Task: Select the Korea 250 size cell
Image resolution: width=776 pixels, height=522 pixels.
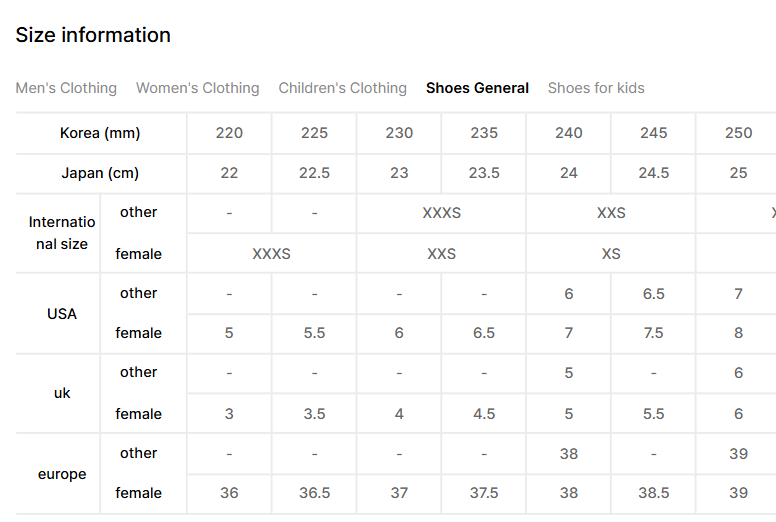Action: click(x=738, y=133)
